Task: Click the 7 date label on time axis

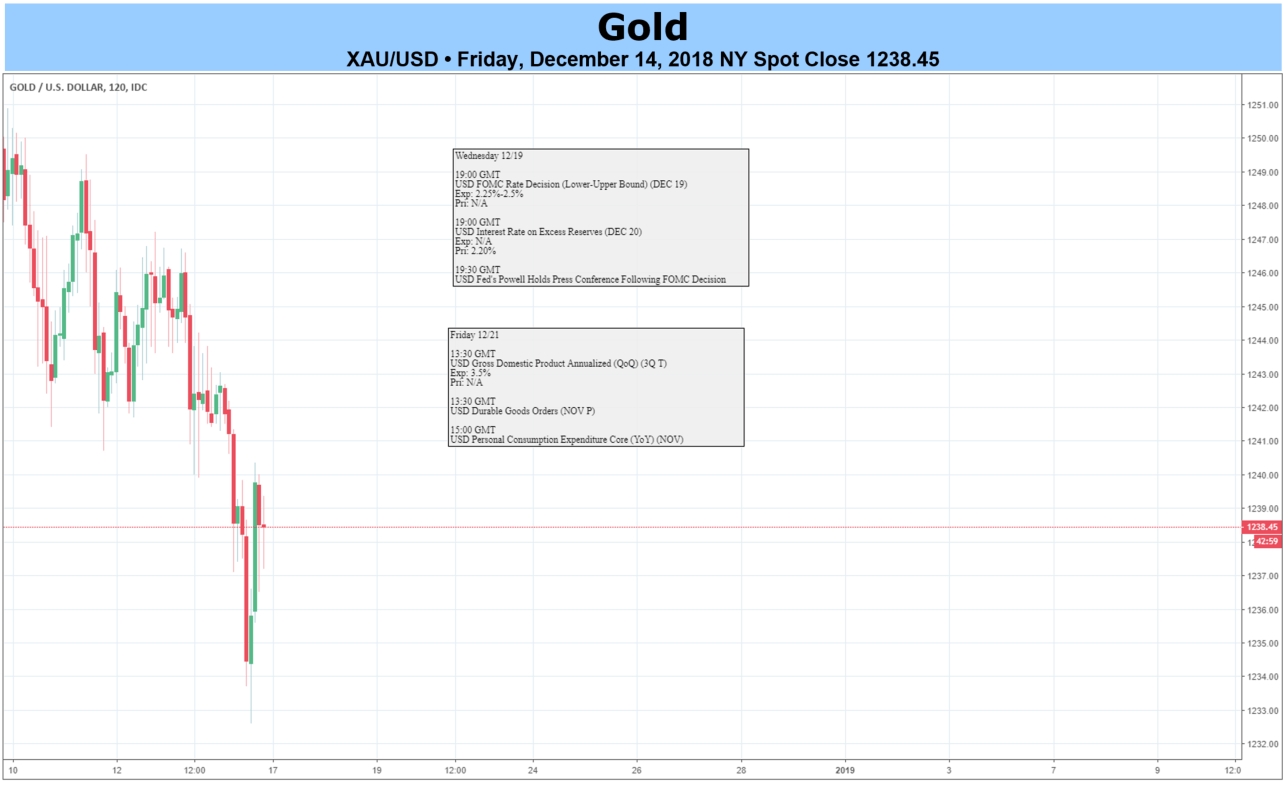Action: pyautogui.click(x=1053, y=770)
